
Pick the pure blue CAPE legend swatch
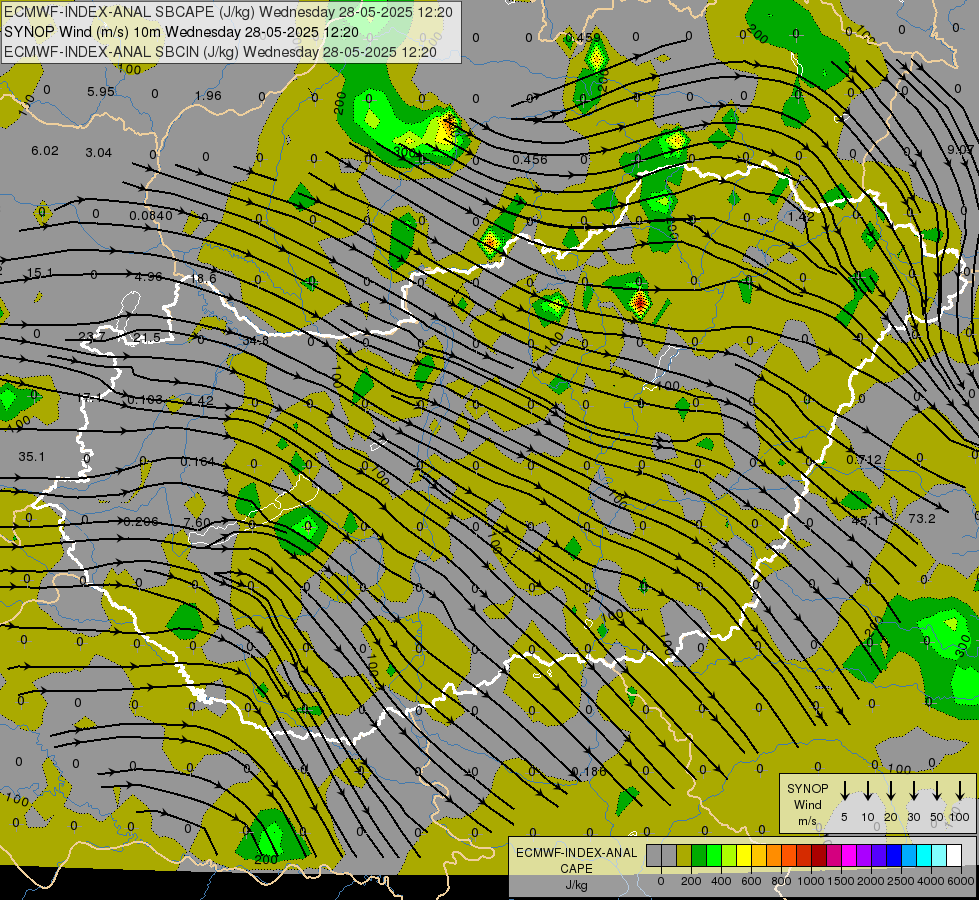[x=895, y=855]
